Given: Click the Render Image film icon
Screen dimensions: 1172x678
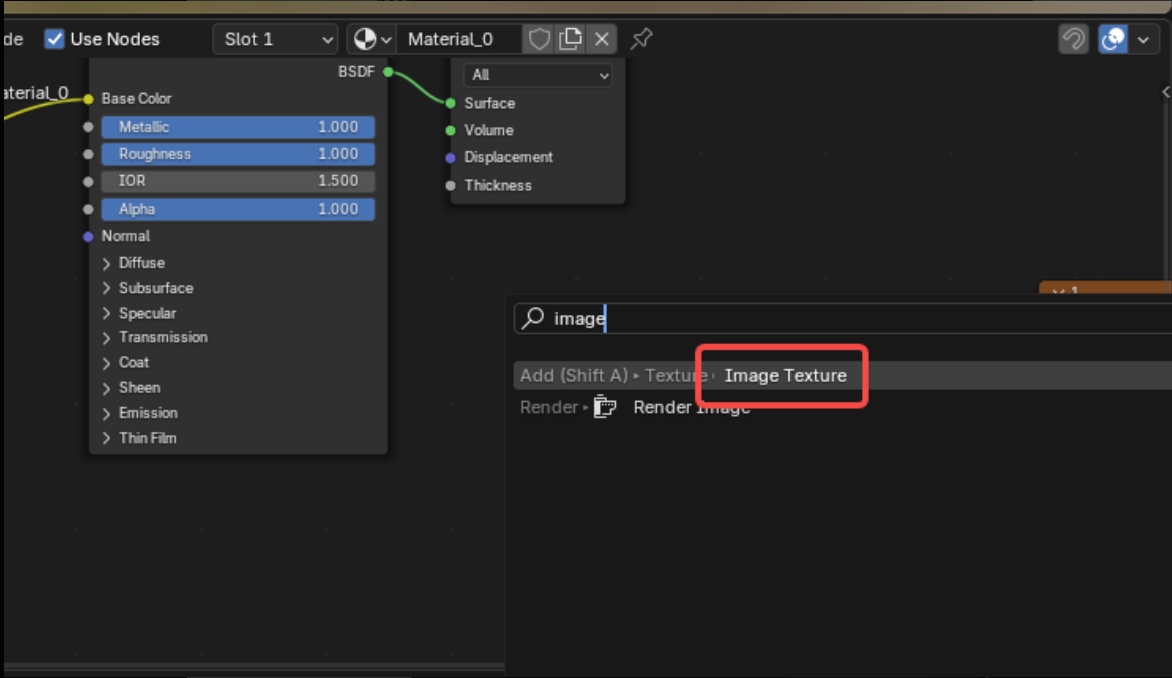Looking at the screenshot, I should click(604, 407).
